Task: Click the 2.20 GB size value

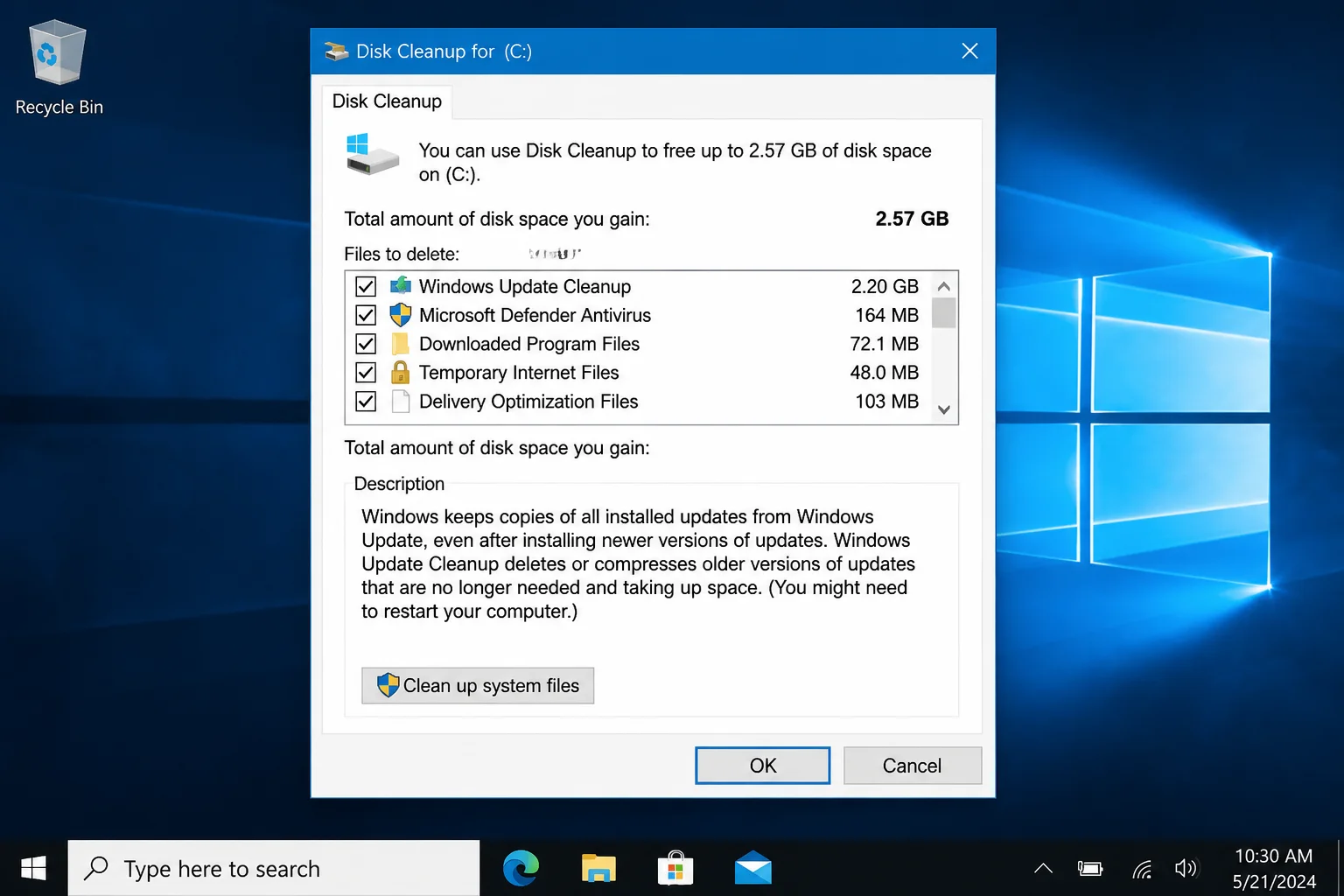Action: tap(885, 286)
